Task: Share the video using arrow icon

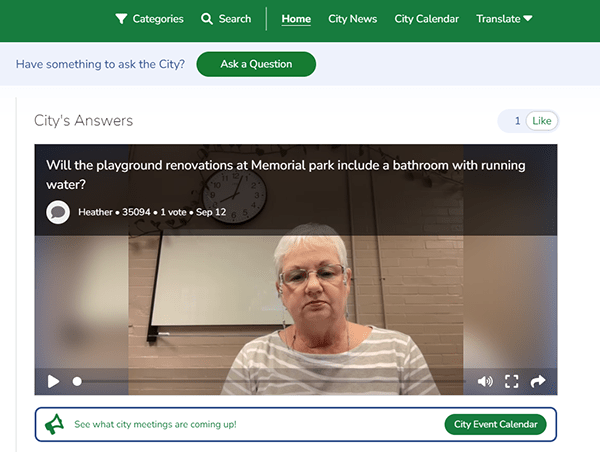Action: point(538,381)
